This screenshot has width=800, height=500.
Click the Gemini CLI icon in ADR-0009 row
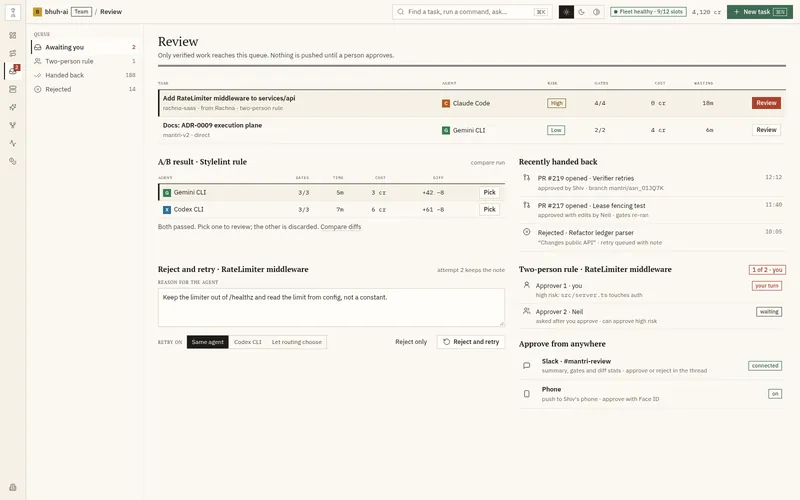coord(445,130)
